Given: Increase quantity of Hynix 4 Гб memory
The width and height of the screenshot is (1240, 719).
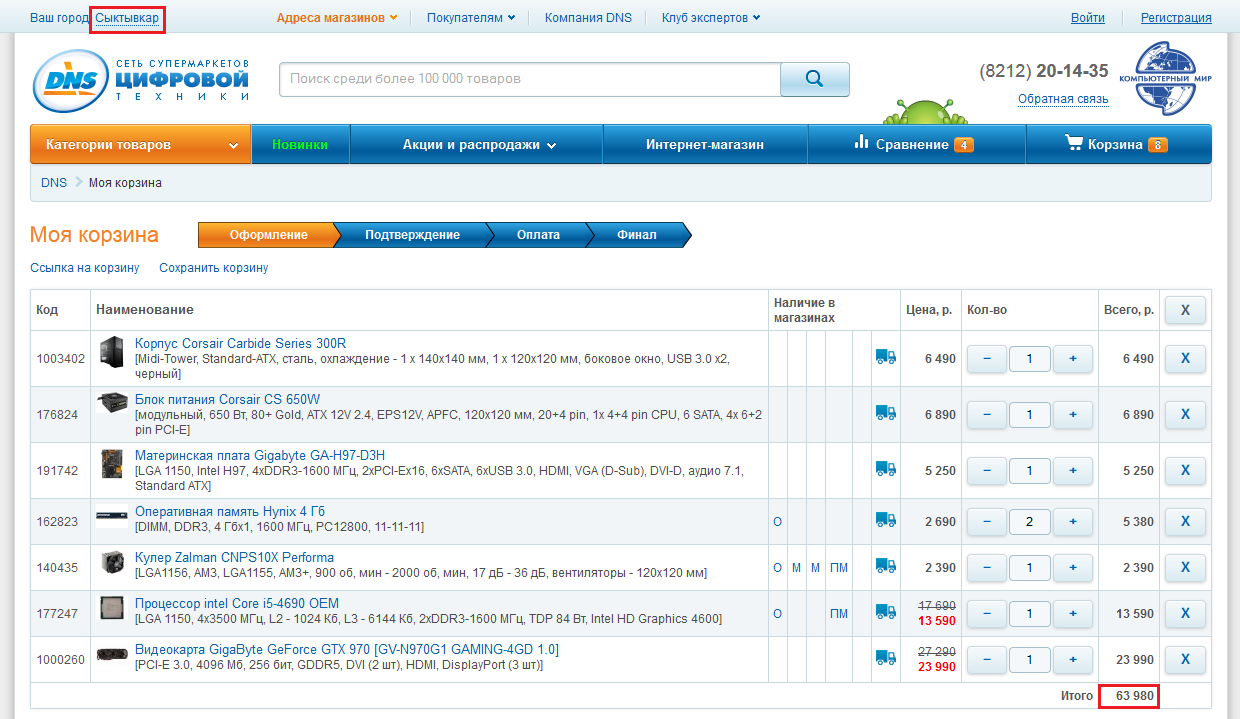Looking at the screenshot, I should click(x=1073, y=521).
